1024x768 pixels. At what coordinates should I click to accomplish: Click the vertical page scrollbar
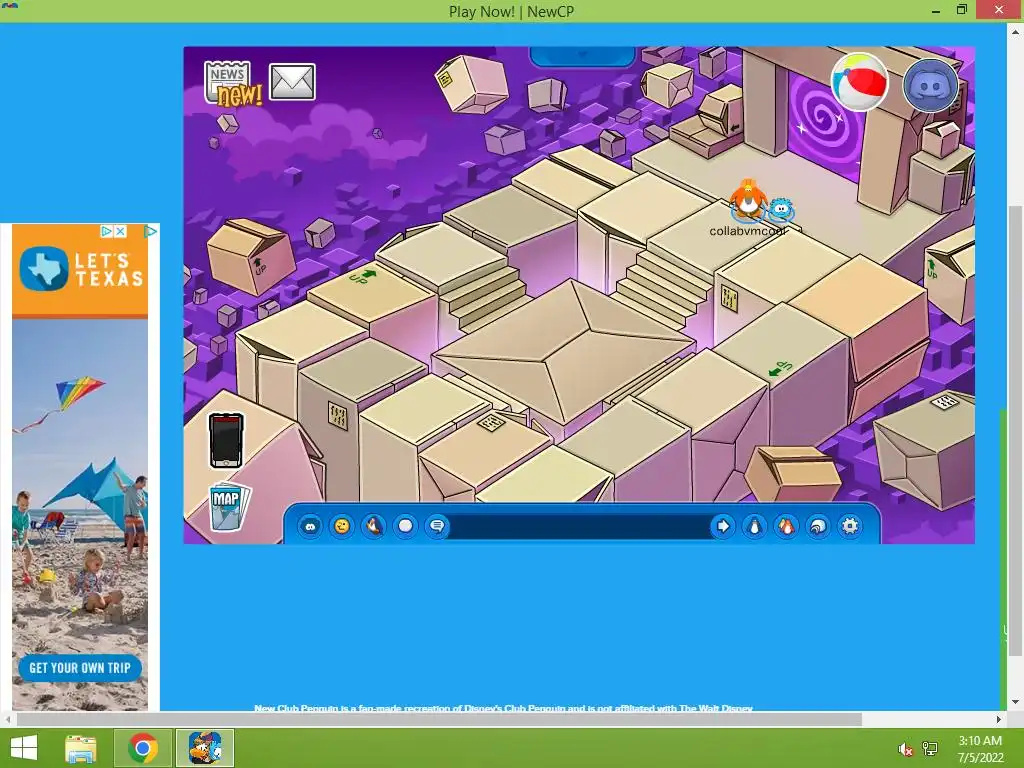pos(1015,430)
